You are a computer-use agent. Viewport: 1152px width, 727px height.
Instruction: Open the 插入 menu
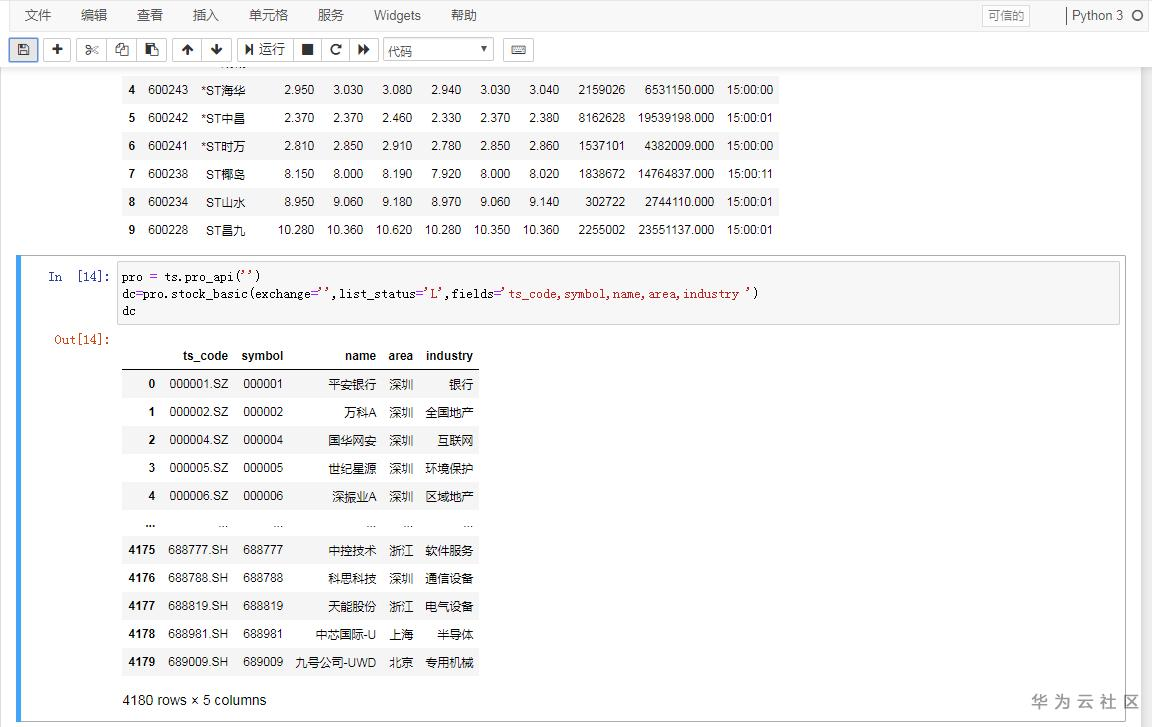pyautogui.click(x=206, y=15)
